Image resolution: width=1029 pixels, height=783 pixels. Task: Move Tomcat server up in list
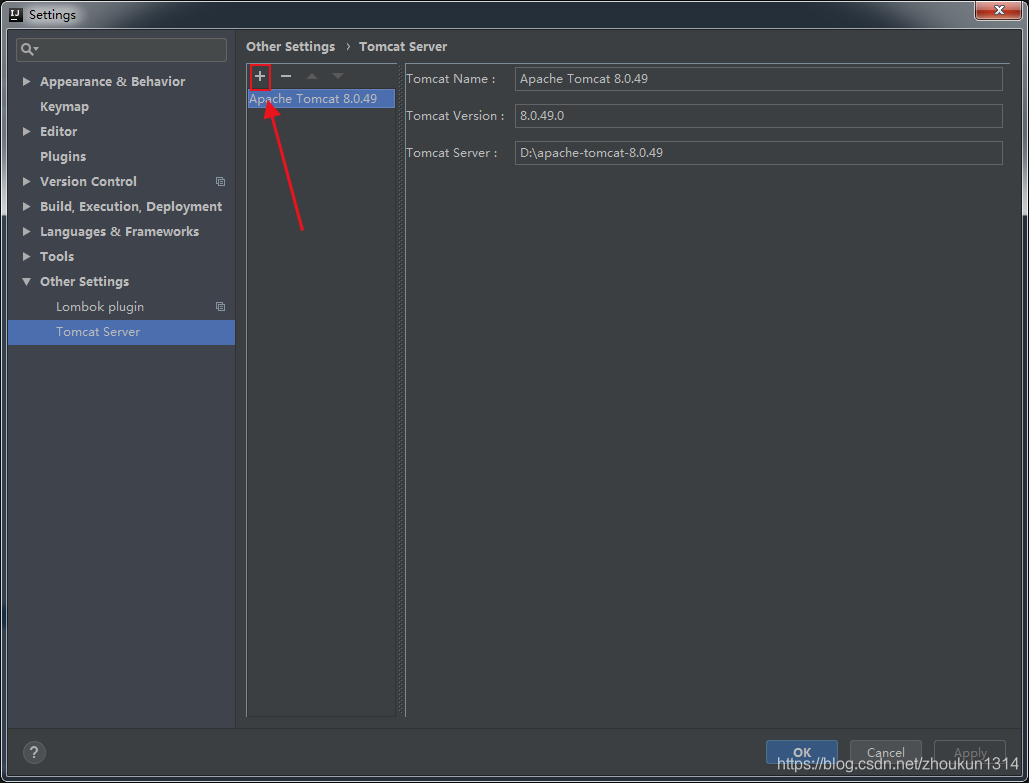click(x=312, y=76)
